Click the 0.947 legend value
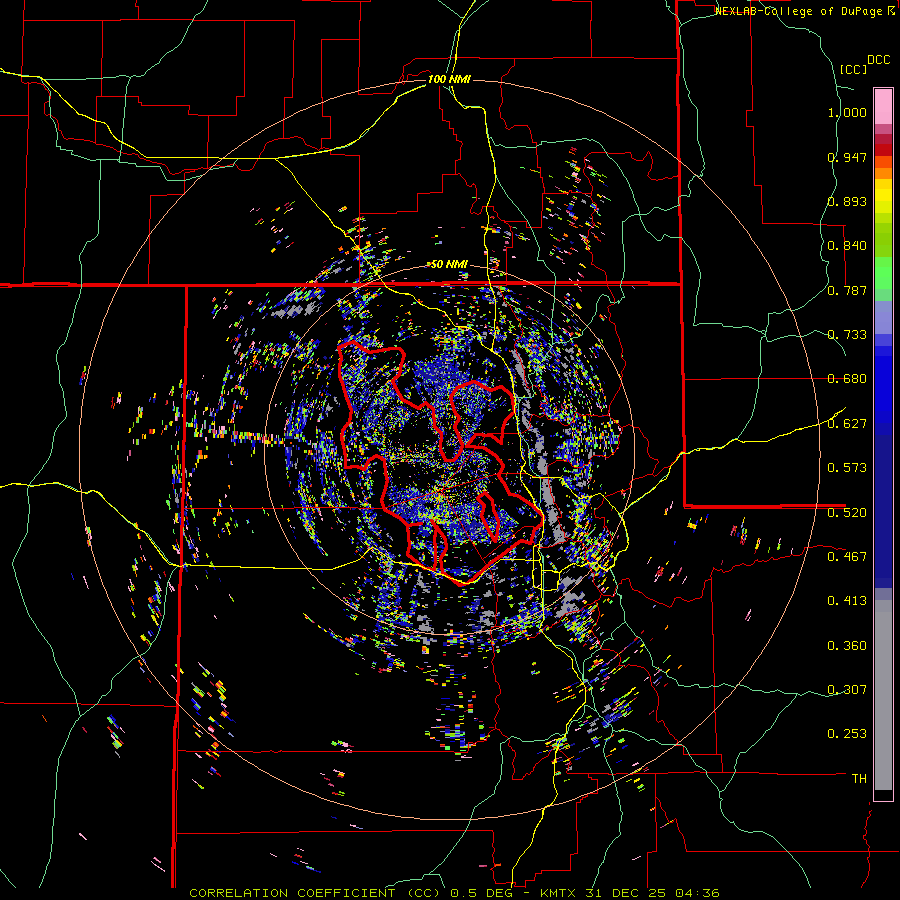900x900 pixels. pos(847,157)
